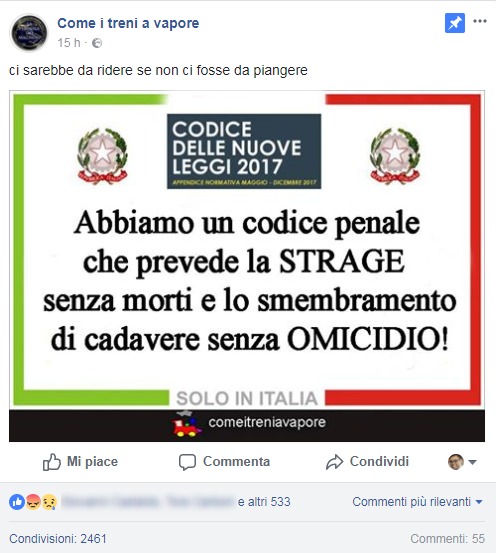Open the three-dot post options menu
This screenshot has height=553, width=496.
point(480,21)
